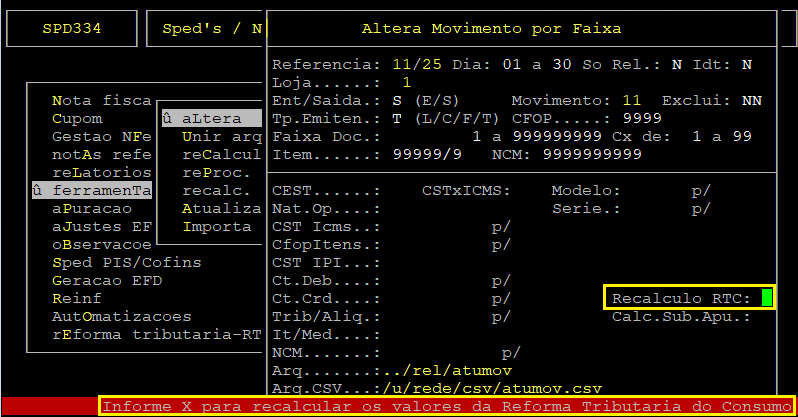Select the Atualiza submenu option
This screenshot has width=798, height=417.
[221, 209]
